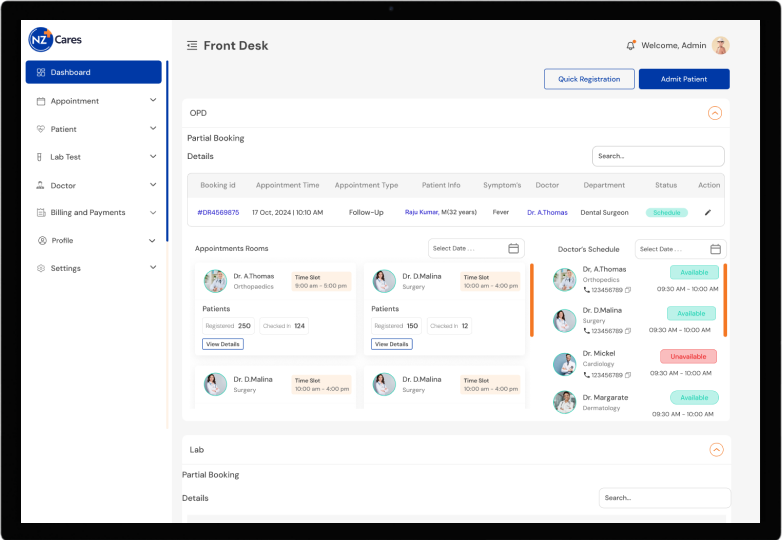The width and height of the screenshot is (782, 540).
Task: Open calendar icon in Doctor's Schedule date picker
Action: 715,249
